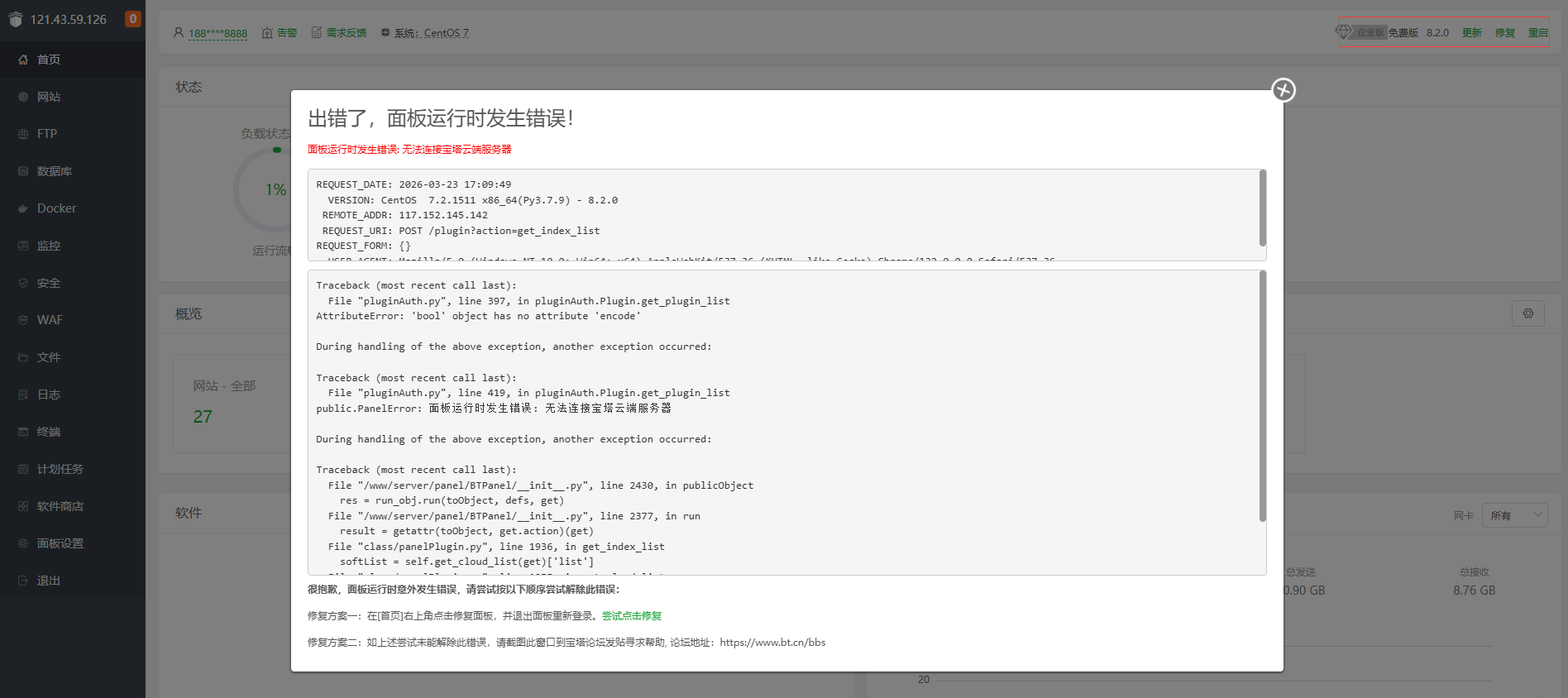Viewport: 1568px width, 698px height.
Task: Click the home icon for 首页
Action: [x=23, y=60]
